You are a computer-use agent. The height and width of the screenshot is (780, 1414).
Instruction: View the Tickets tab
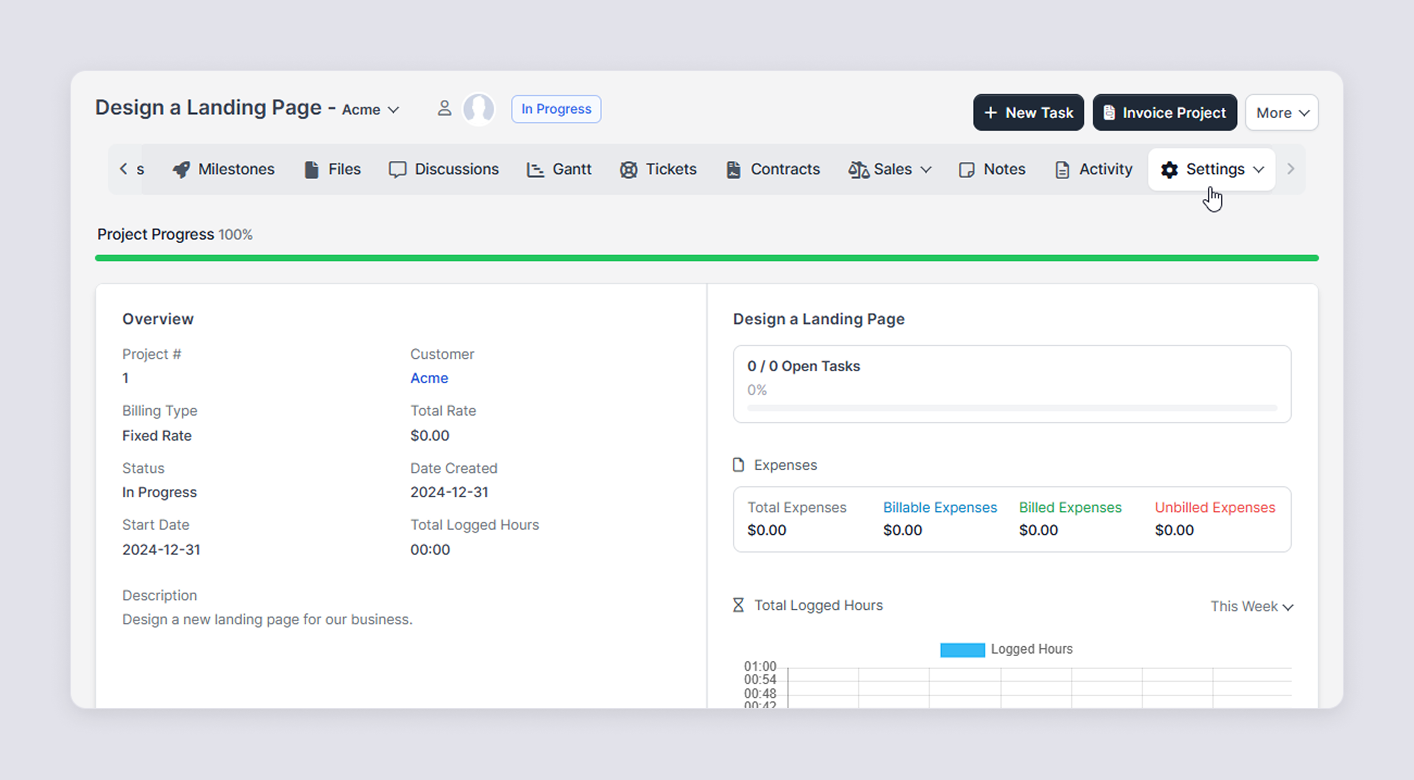(658, 170)
